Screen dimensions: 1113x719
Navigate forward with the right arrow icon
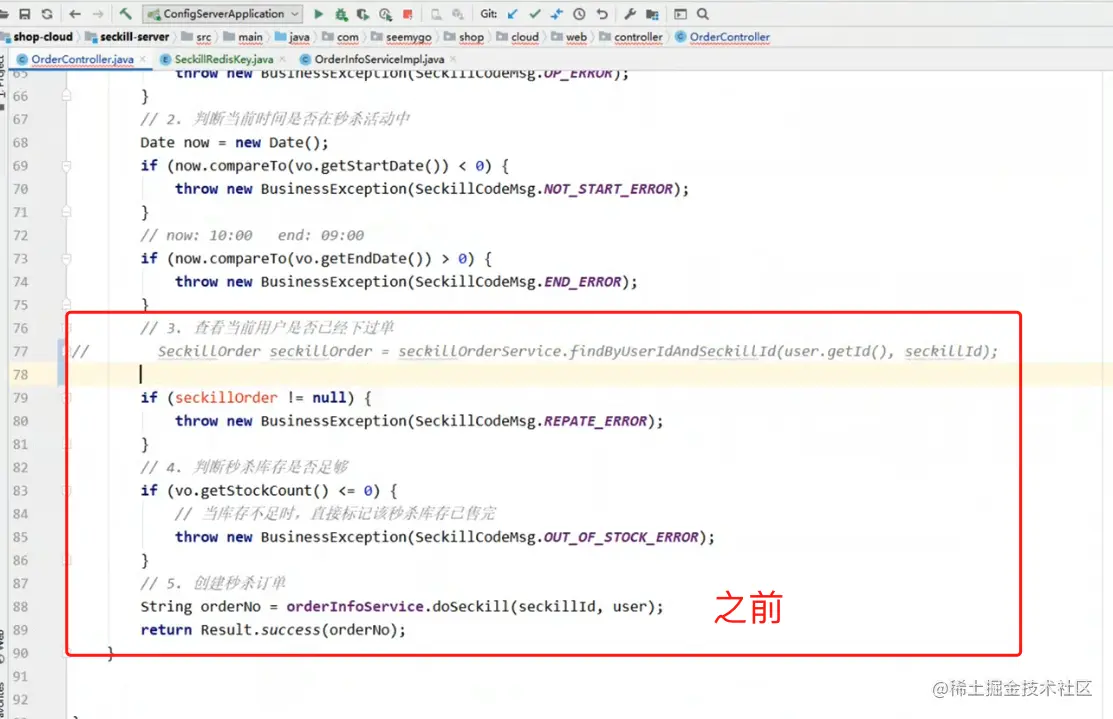click(98, 13)
